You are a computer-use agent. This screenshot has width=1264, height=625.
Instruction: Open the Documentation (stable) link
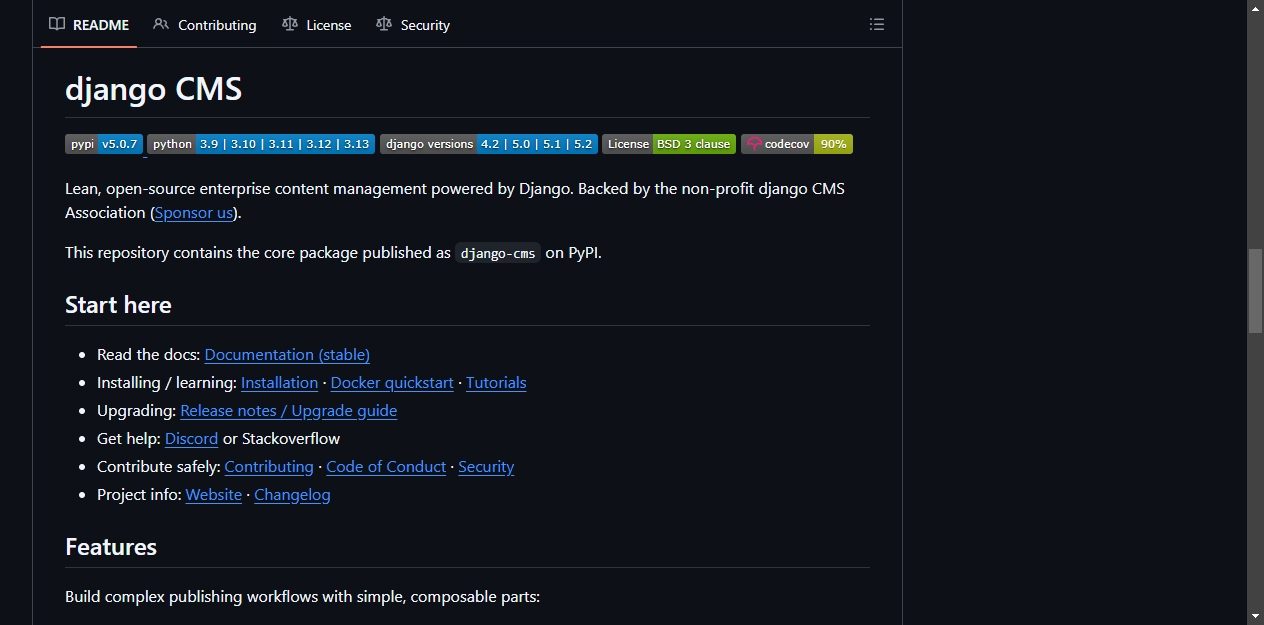(287, 355)
